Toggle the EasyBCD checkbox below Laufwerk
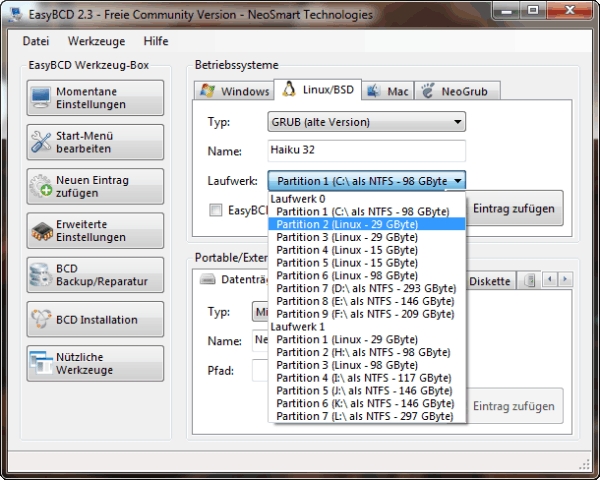Screen dimensions: 600x480 pyautogui.click(x=215, y=210)
